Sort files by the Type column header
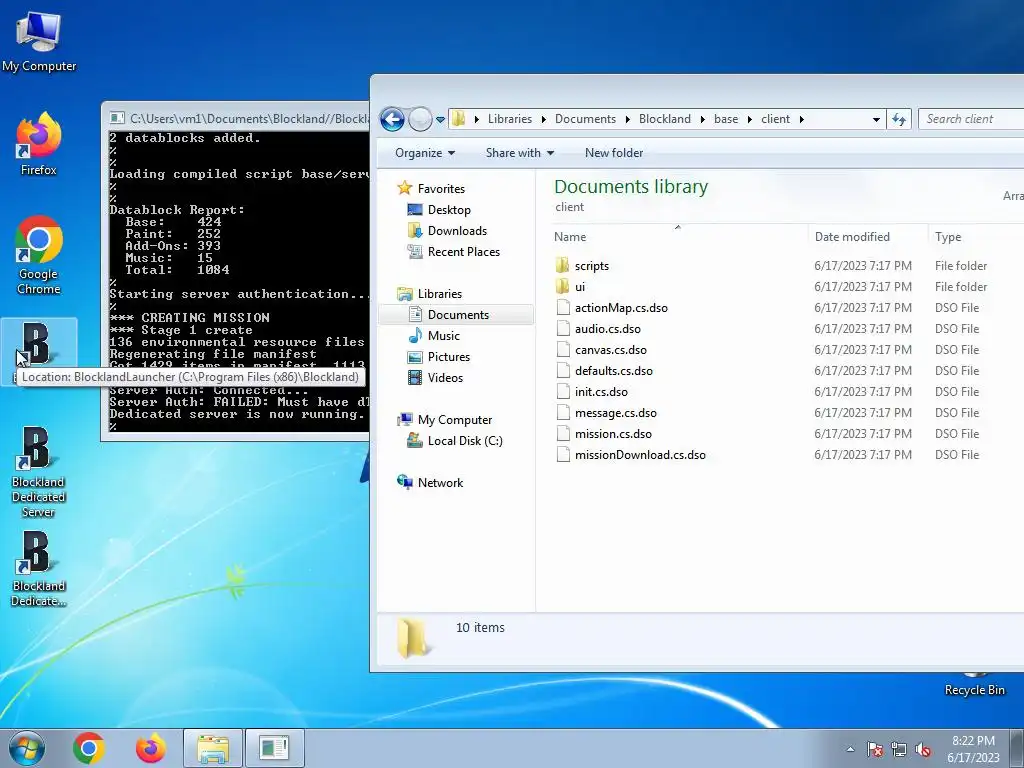This screenshot has width=1024, height=768. pyautogui.click(x=976, y=236)
